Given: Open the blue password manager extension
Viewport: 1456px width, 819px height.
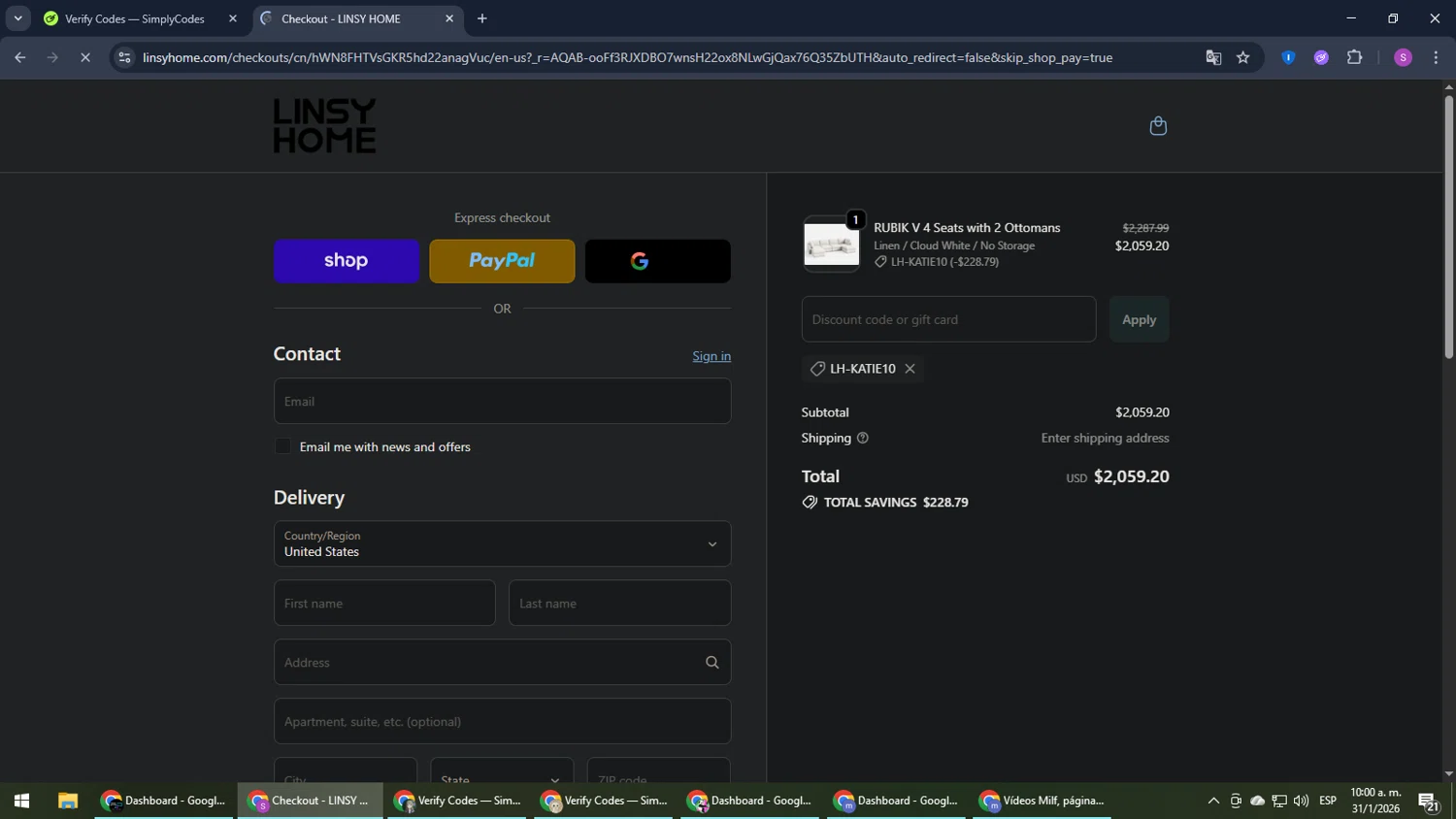Looking at the screenshot, I should pyautogui.click(x=1288, y=58).
